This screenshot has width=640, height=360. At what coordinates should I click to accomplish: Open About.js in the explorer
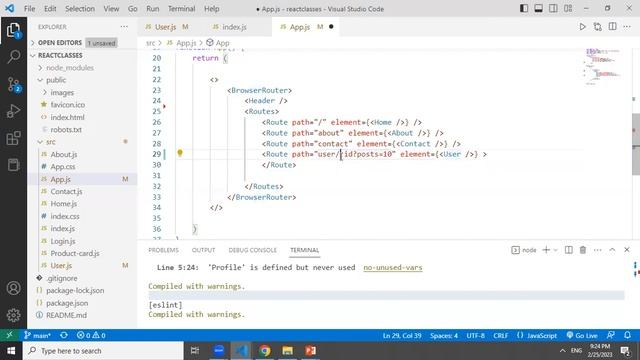point(64,154)
